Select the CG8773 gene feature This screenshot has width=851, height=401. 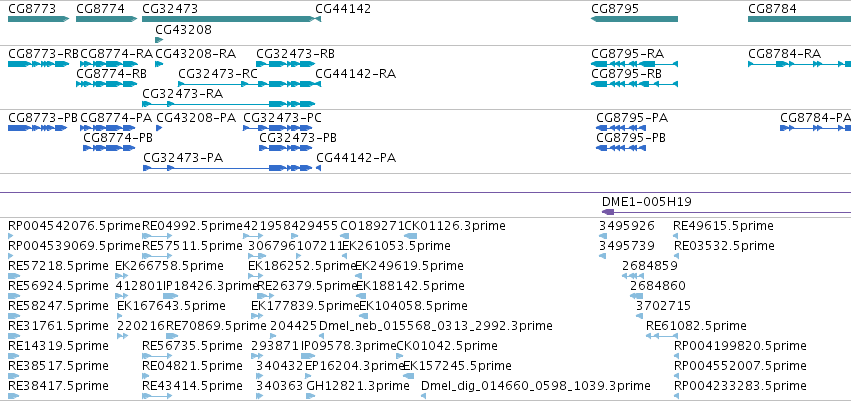(39, 19)
